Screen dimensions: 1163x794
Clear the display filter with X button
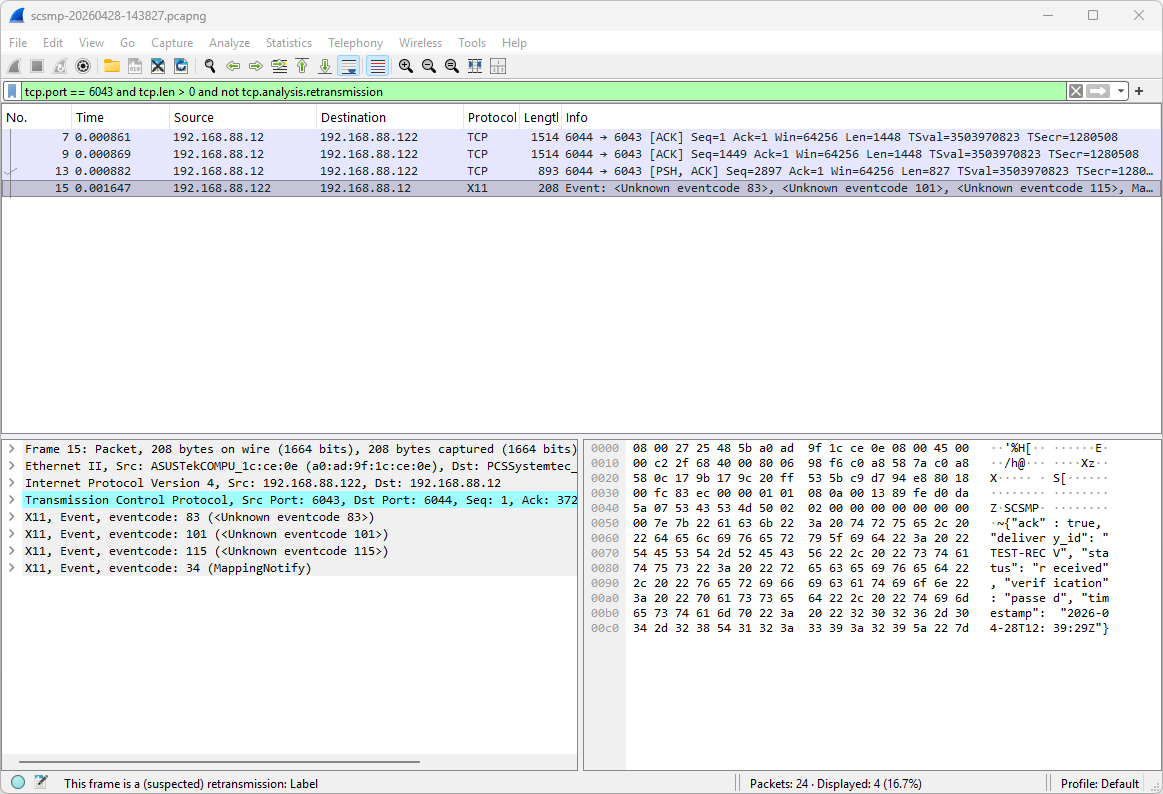[1075, 91]
